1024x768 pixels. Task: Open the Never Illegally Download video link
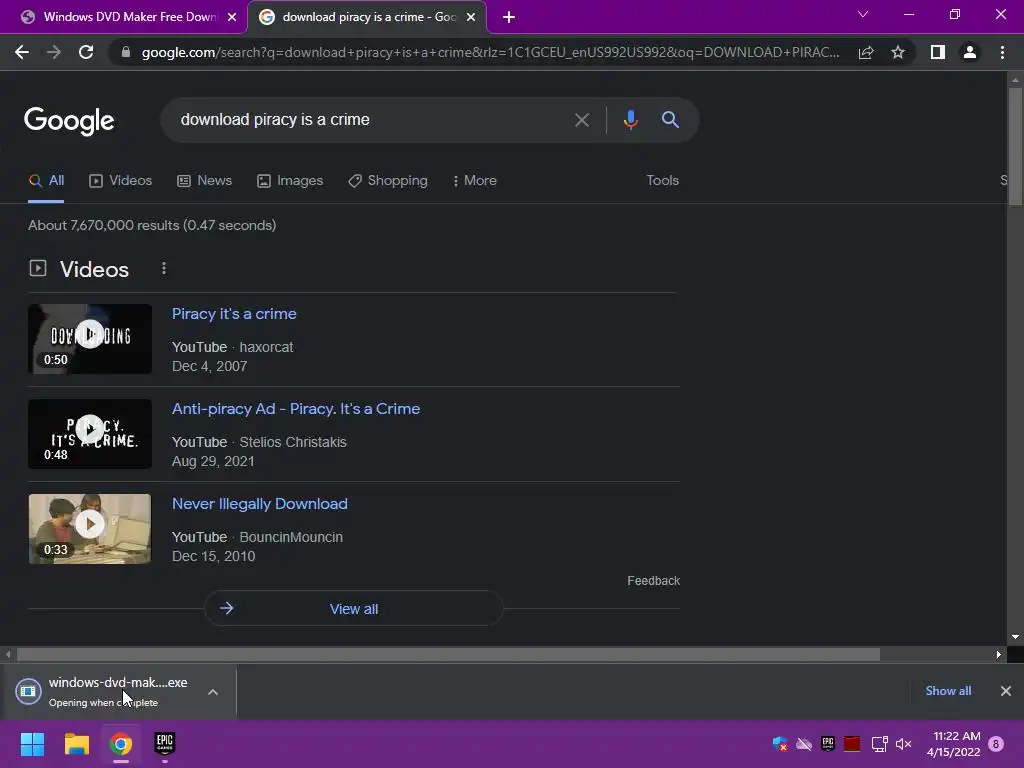(x=259, y=504)
